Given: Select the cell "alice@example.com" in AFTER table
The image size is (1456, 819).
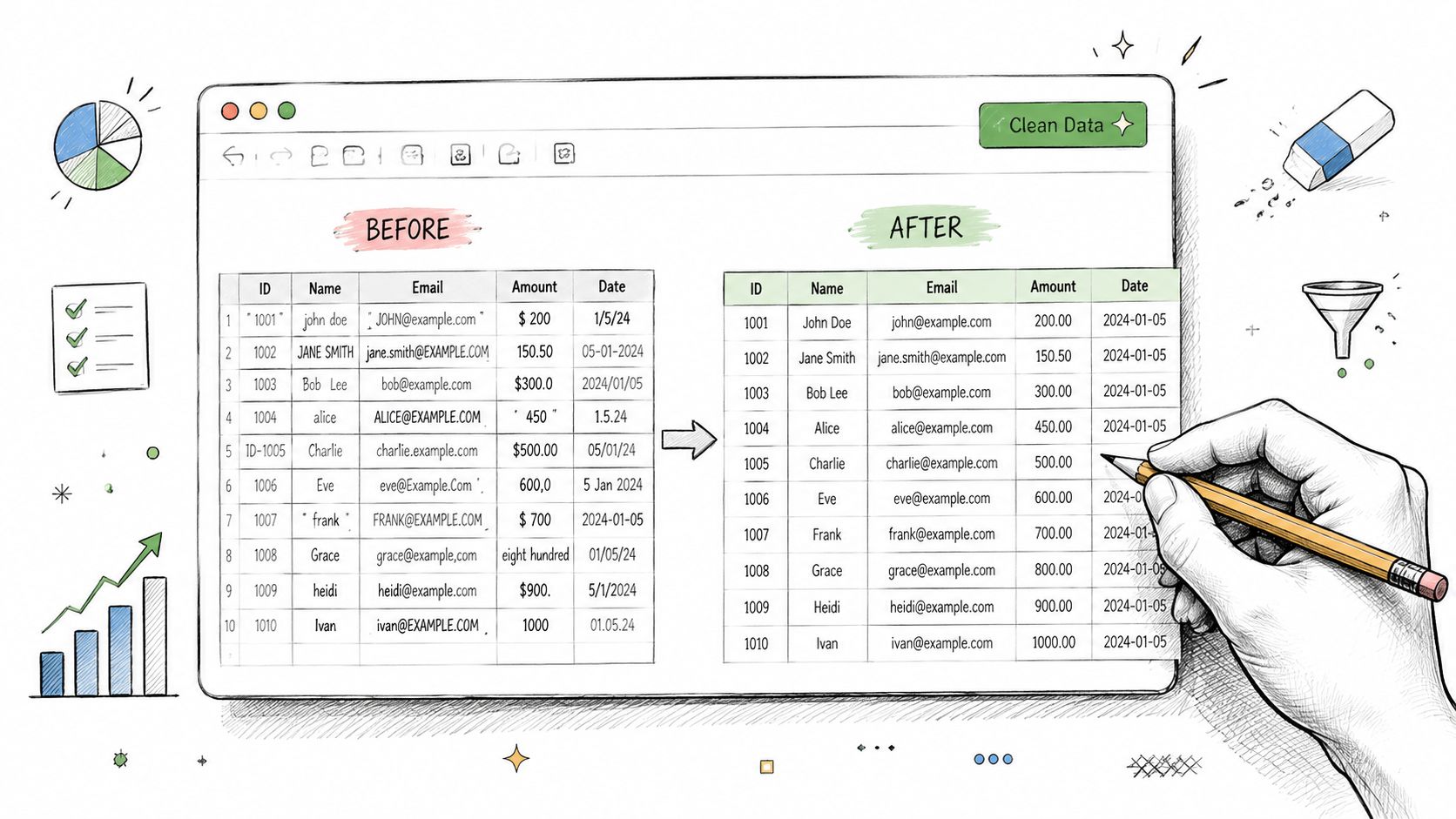Looking at the screenshot, I should 941,428.
